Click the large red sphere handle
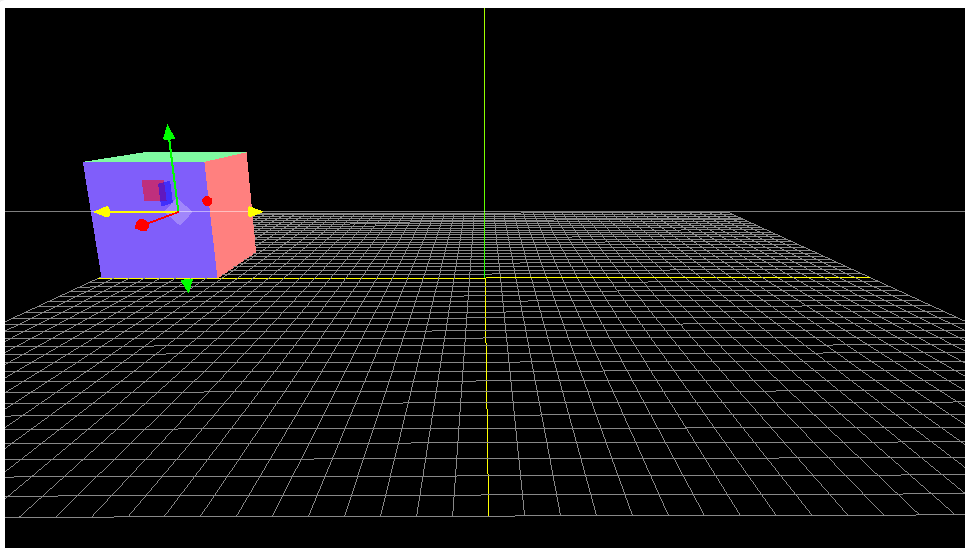 click(x=142, y=225)
